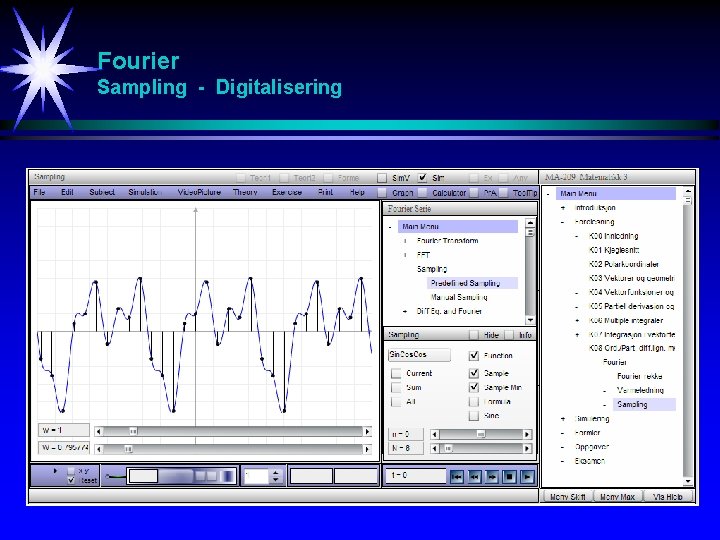
Task: Click right arrow of the W = 1 slider
Action: pos(367,431)
